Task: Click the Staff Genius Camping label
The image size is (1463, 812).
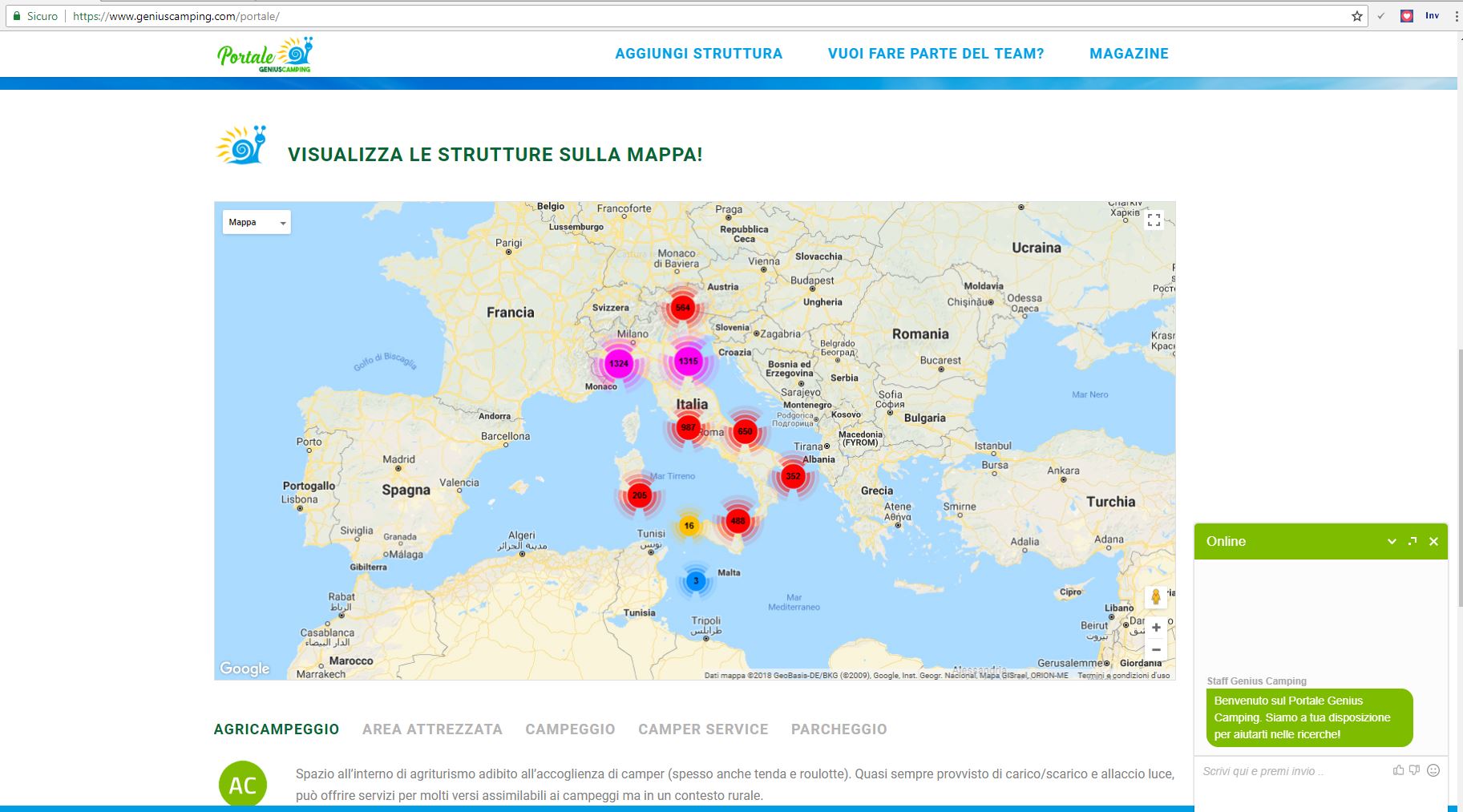Action: 1256,681
